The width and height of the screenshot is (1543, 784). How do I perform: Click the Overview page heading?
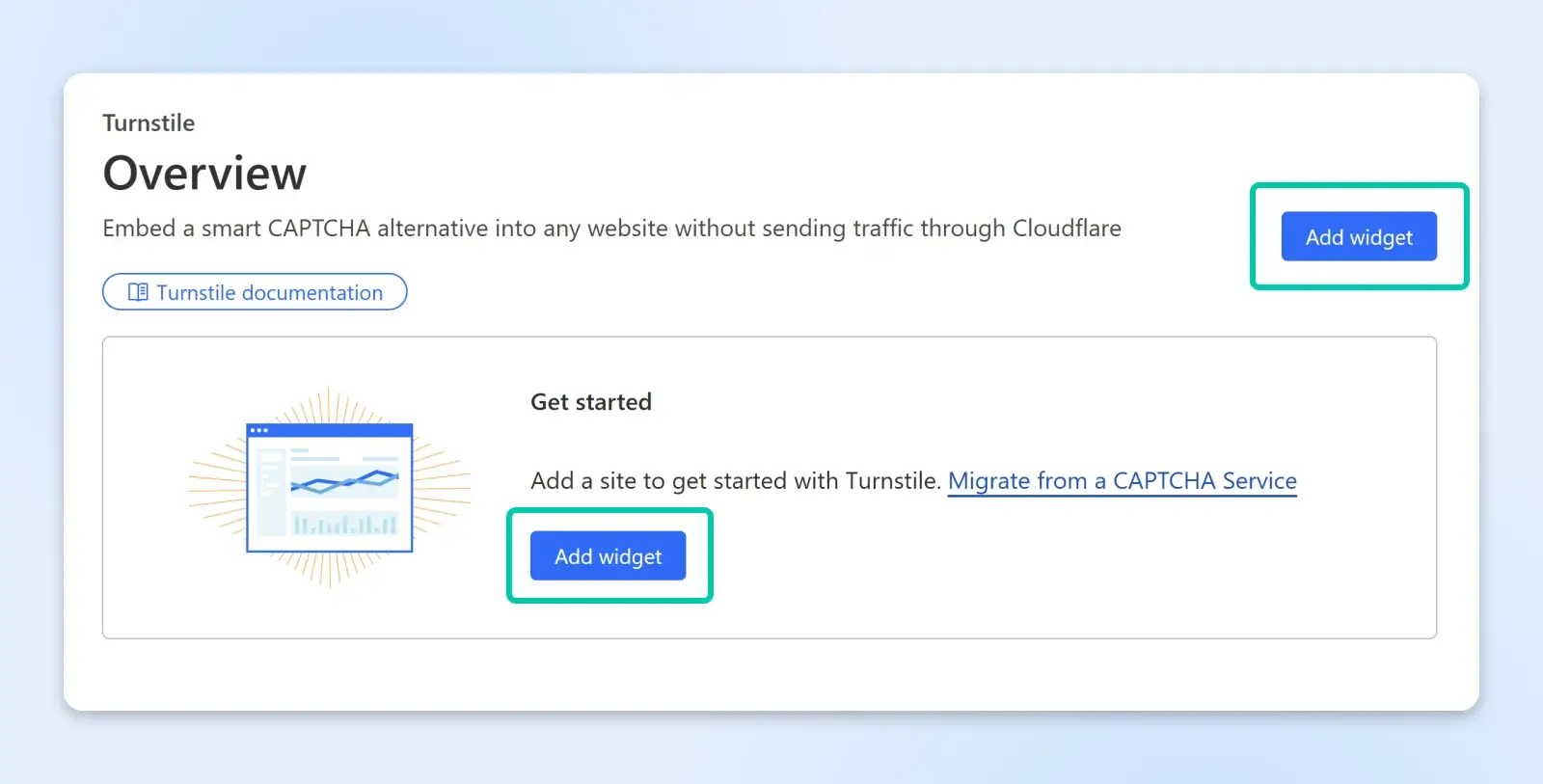(203, 174)
